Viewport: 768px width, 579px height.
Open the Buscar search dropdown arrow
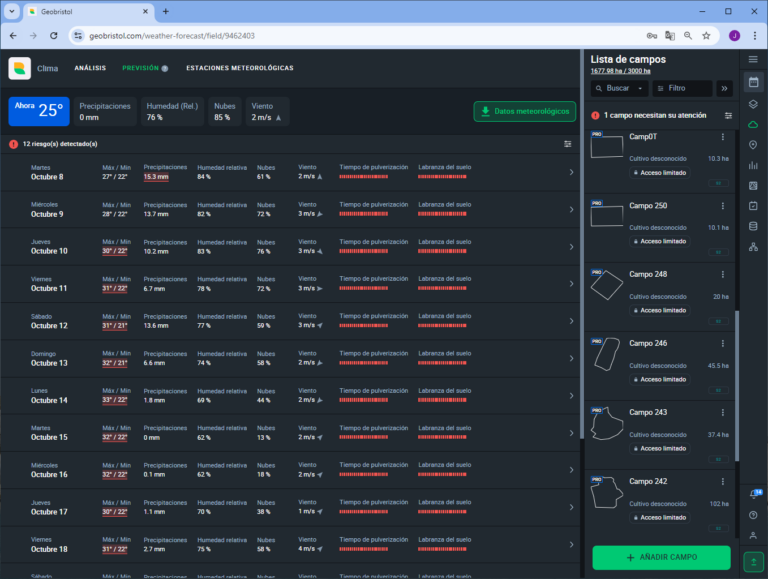[x=639, y=89]
